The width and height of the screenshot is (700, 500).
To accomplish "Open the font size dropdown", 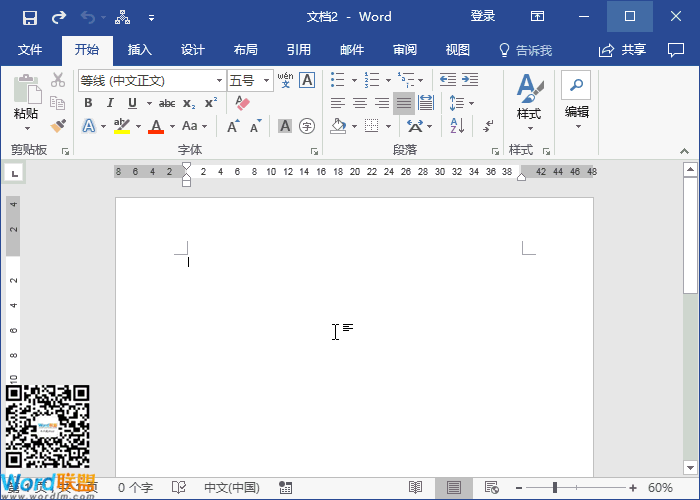I will pyautogui.click(x=267, y=81).
